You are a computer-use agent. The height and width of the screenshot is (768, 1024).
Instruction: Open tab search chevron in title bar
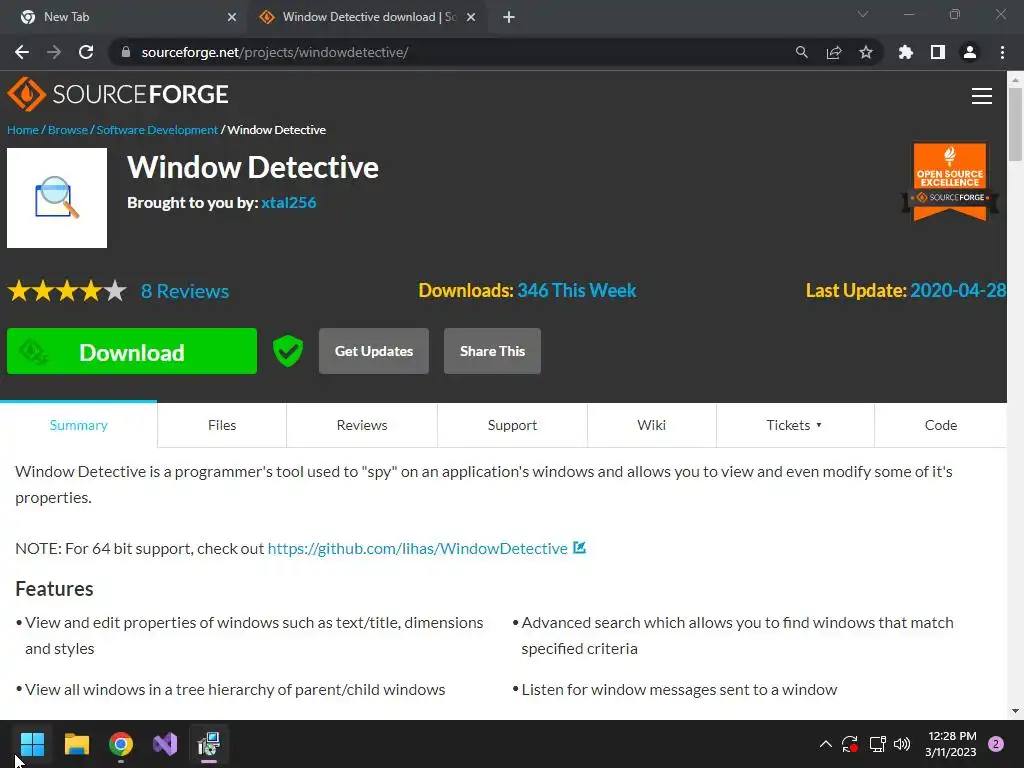click(863, 14)
